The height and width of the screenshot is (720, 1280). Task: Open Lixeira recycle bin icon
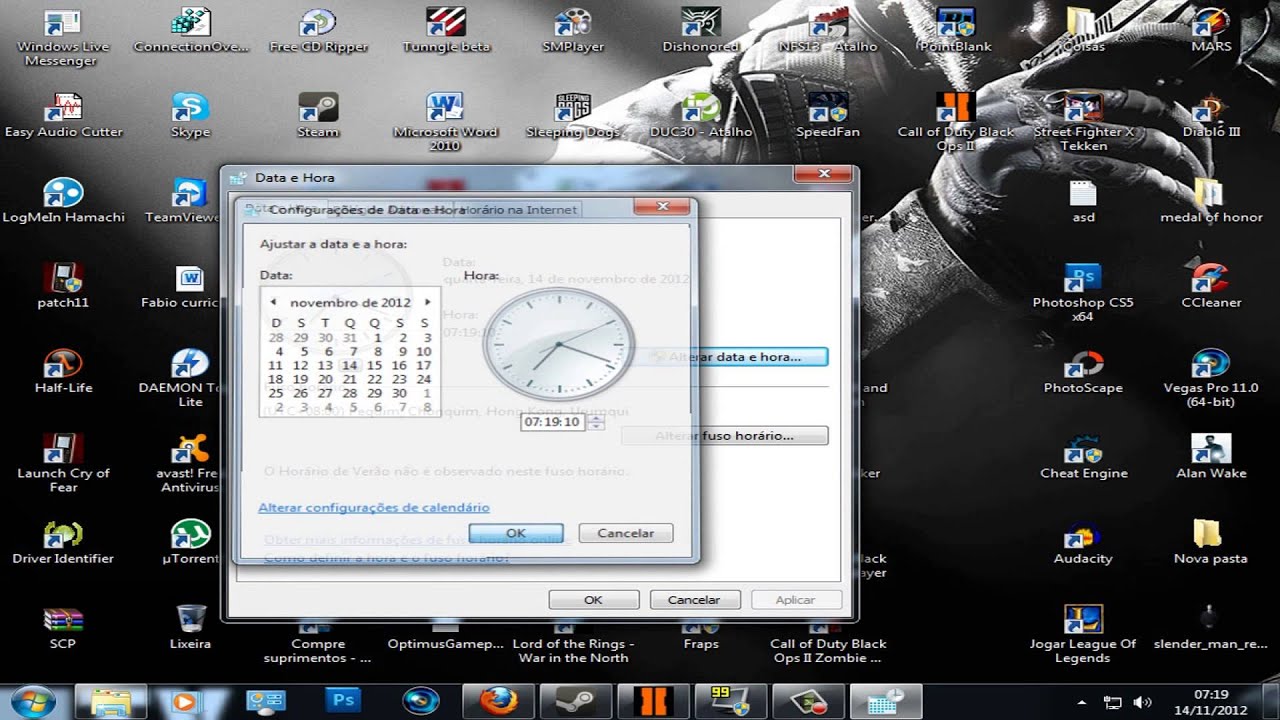pyautogui.click(x=190, y=628)
